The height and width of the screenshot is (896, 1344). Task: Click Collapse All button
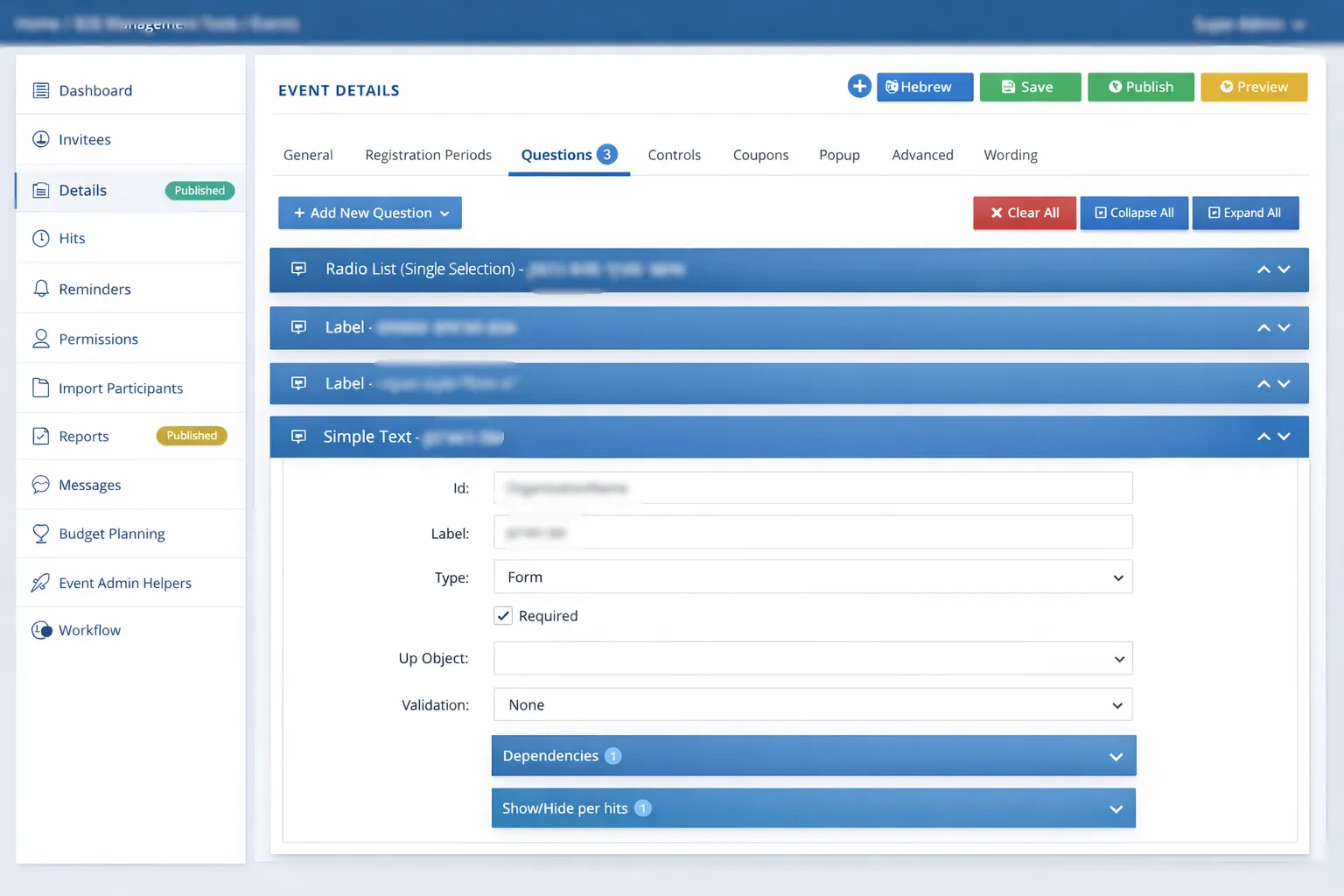tap(1134, 213)
